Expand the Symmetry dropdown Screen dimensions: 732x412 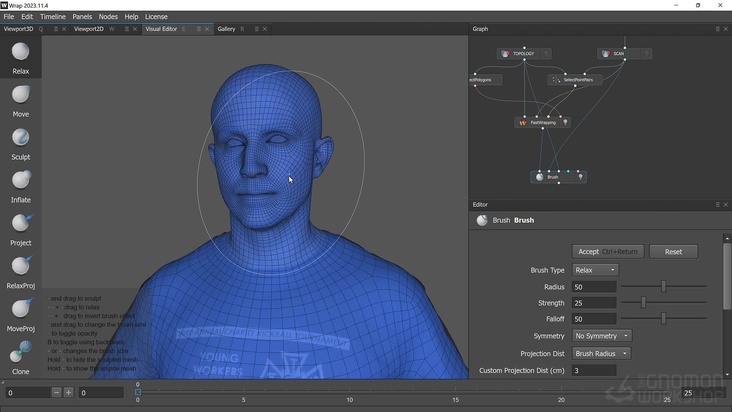tap(602, 336)
